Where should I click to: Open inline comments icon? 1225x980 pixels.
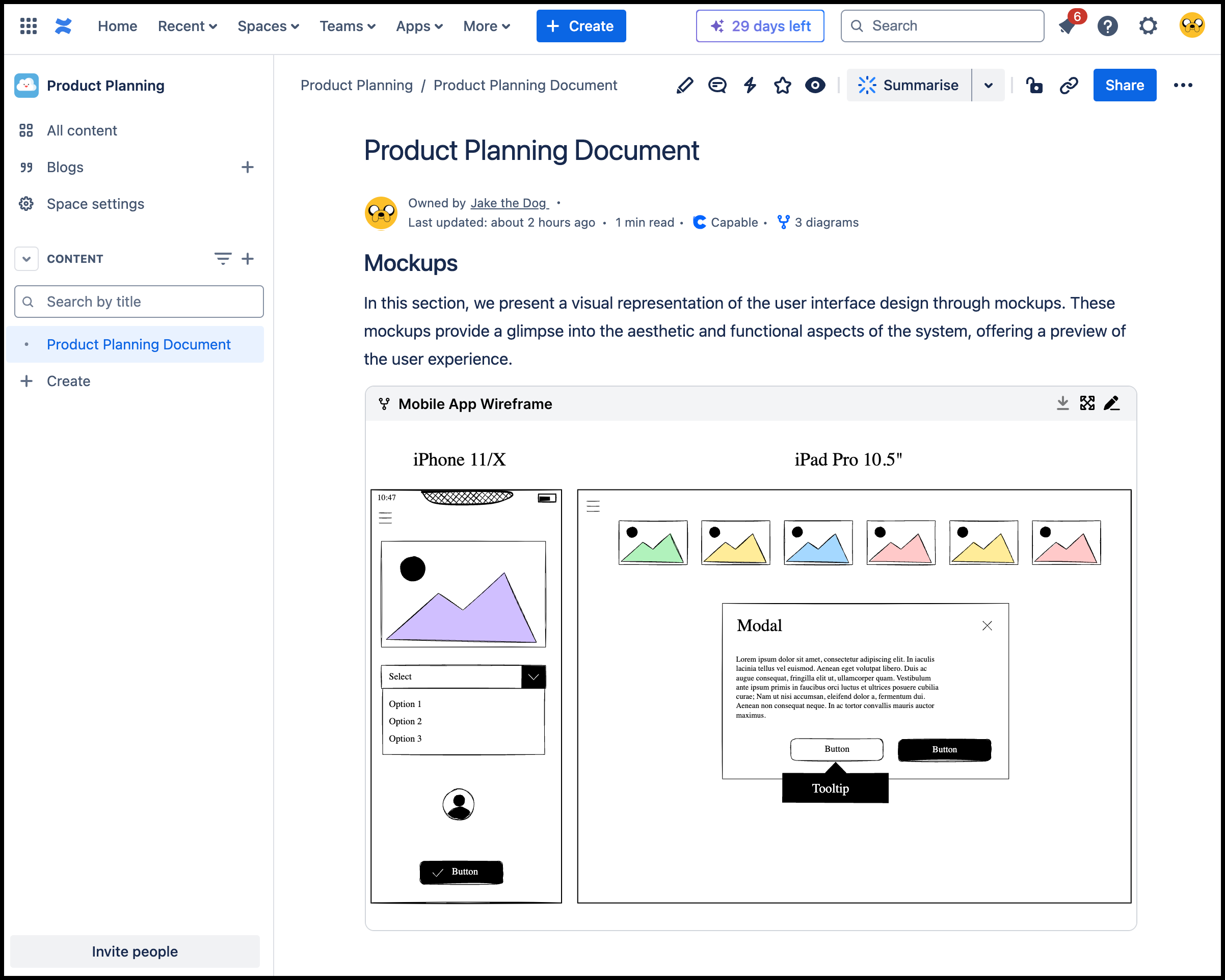point(717,85)
